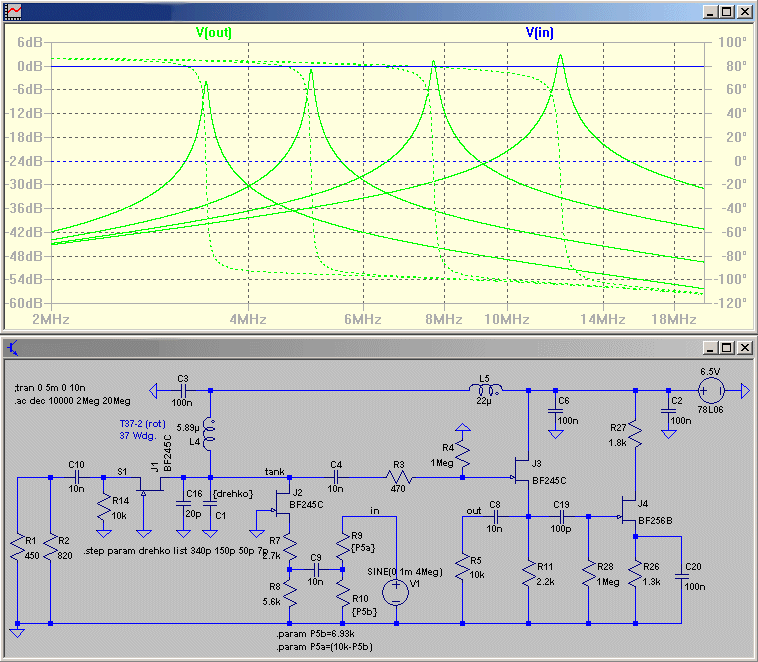Select the R3 470 resistor symbol
Screen dimensions: 758x662
[399, 478]
